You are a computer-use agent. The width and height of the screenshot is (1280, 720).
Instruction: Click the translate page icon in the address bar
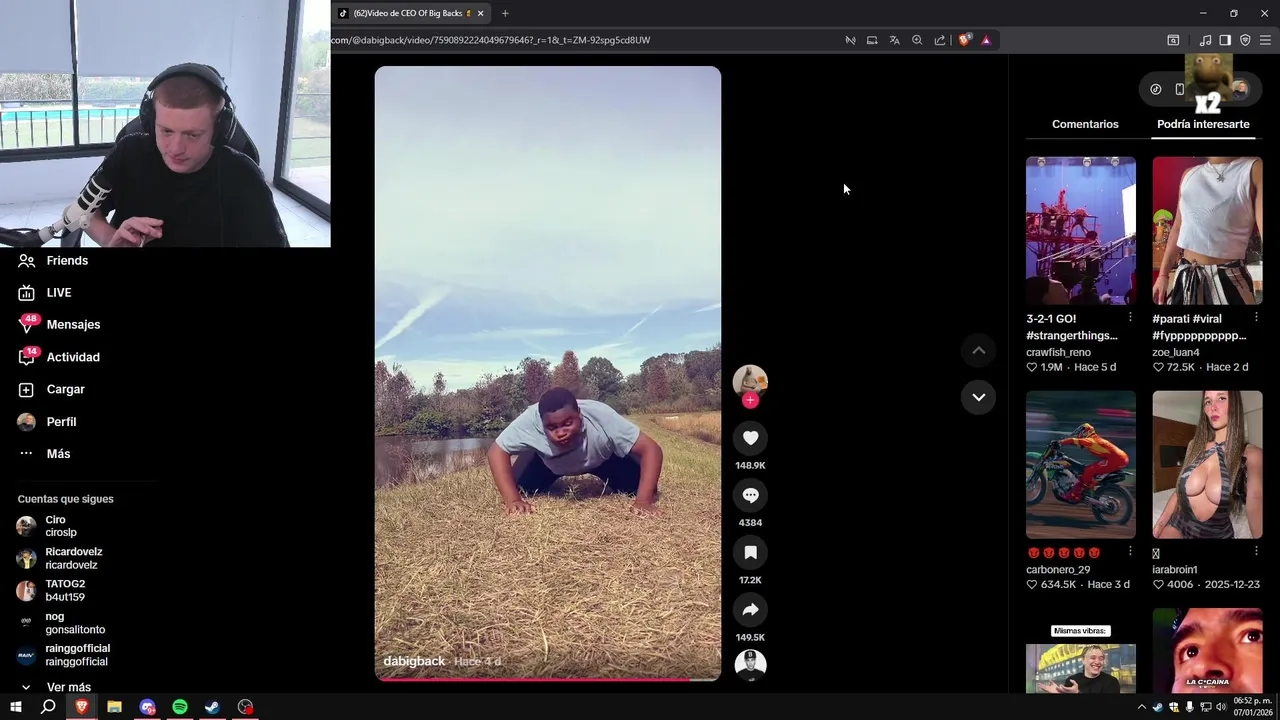click(x=894, y=40)
